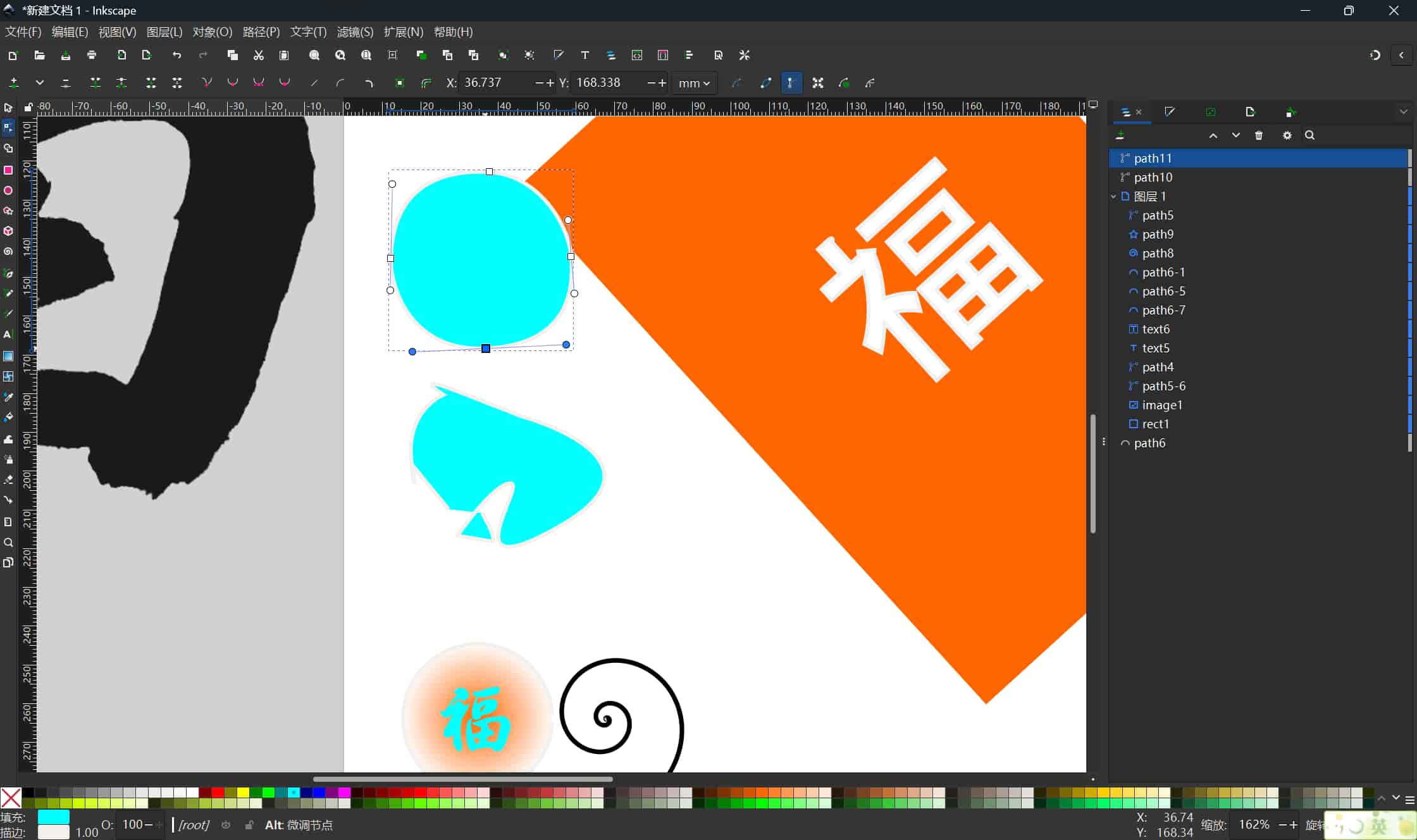Image resolution: width=1417 pixels, height=840 pixels.
Task: Select the Zoom tool in toolbox
Action: point(8,543)
